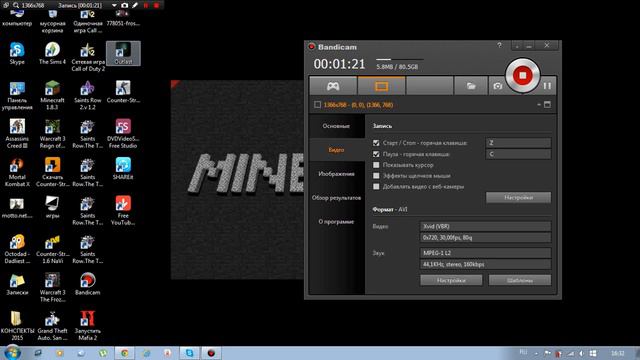
Task: Toggle the checkbox beside 1366x768 resolution text
Action: [x=318, y=105]
